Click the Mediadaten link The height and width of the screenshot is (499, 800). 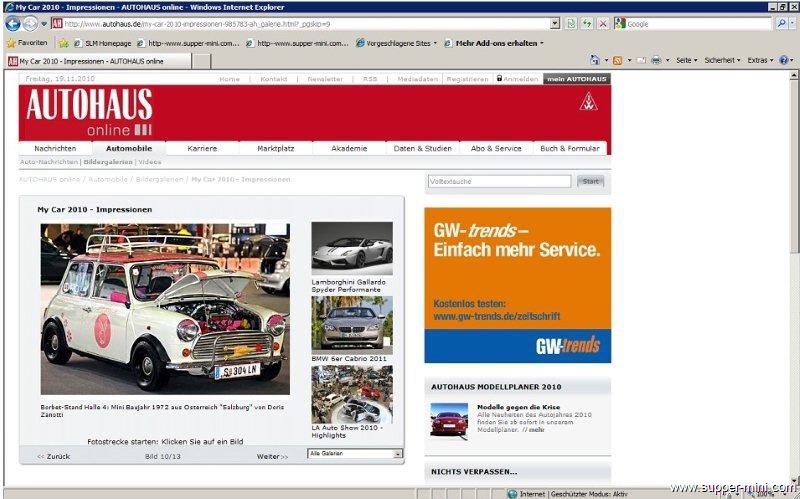(x=417, y=79)
